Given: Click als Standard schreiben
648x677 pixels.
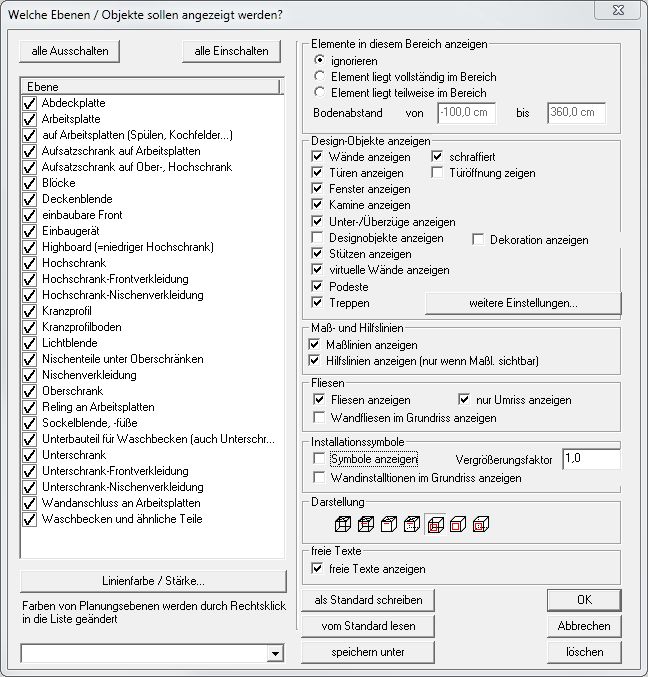Looking at the screenshot, I should click(368, 600).
